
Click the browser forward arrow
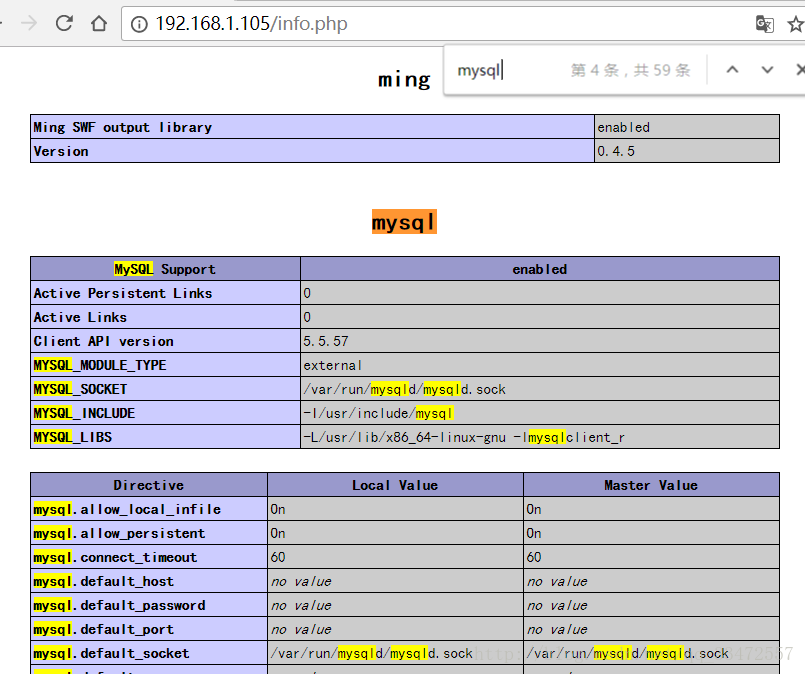(29, 24)
